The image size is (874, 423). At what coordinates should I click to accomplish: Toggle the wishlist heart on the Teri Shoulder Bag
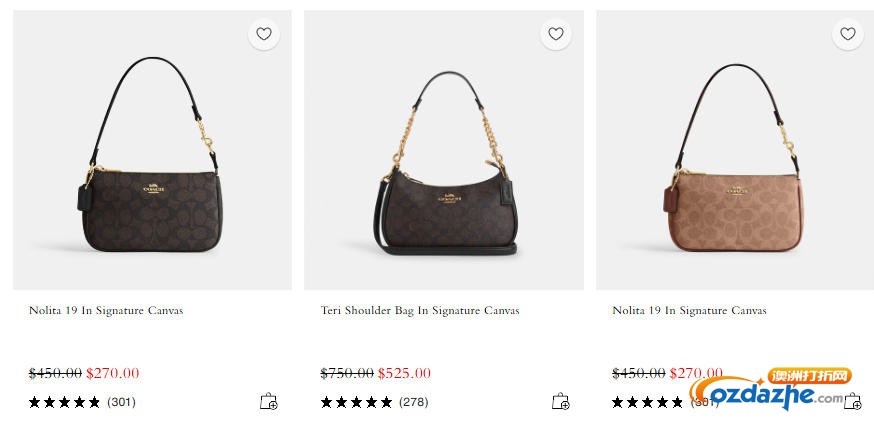[556, 34]
